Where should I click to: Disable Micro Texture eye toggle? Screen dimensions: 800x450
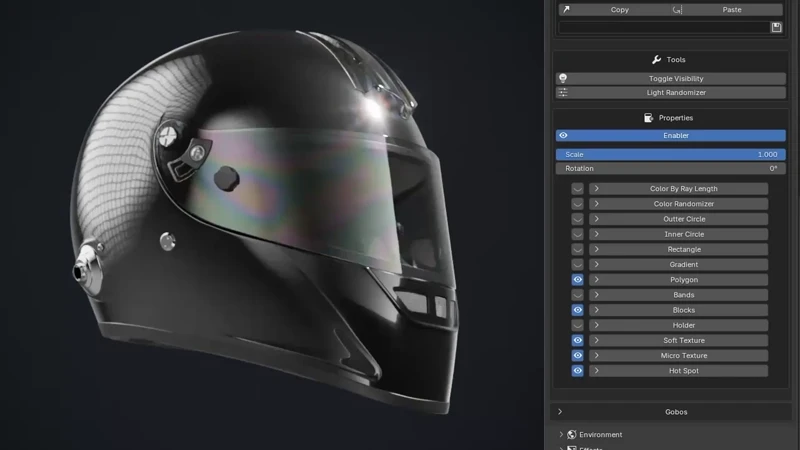pos(578,356)
